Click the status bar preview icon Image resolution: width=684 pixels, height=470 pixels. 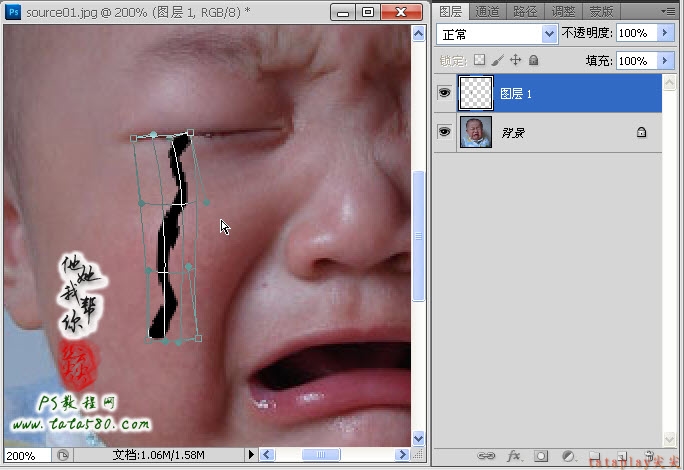(63, 455)
